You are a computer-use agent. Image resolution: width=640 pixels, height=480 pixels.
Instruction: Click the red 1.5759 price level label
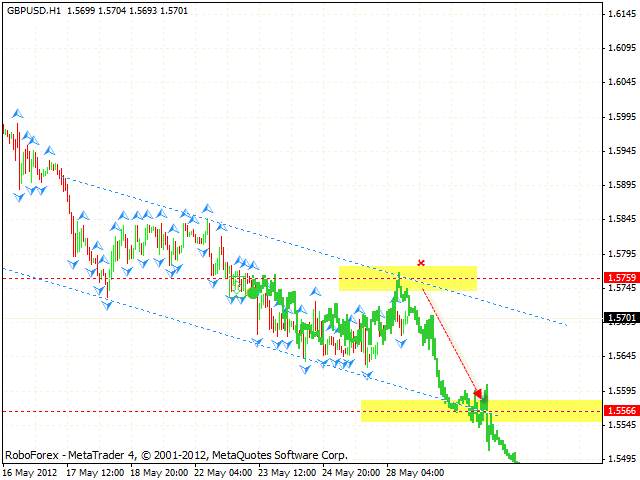pyautogui.click(x=620, y=278)
